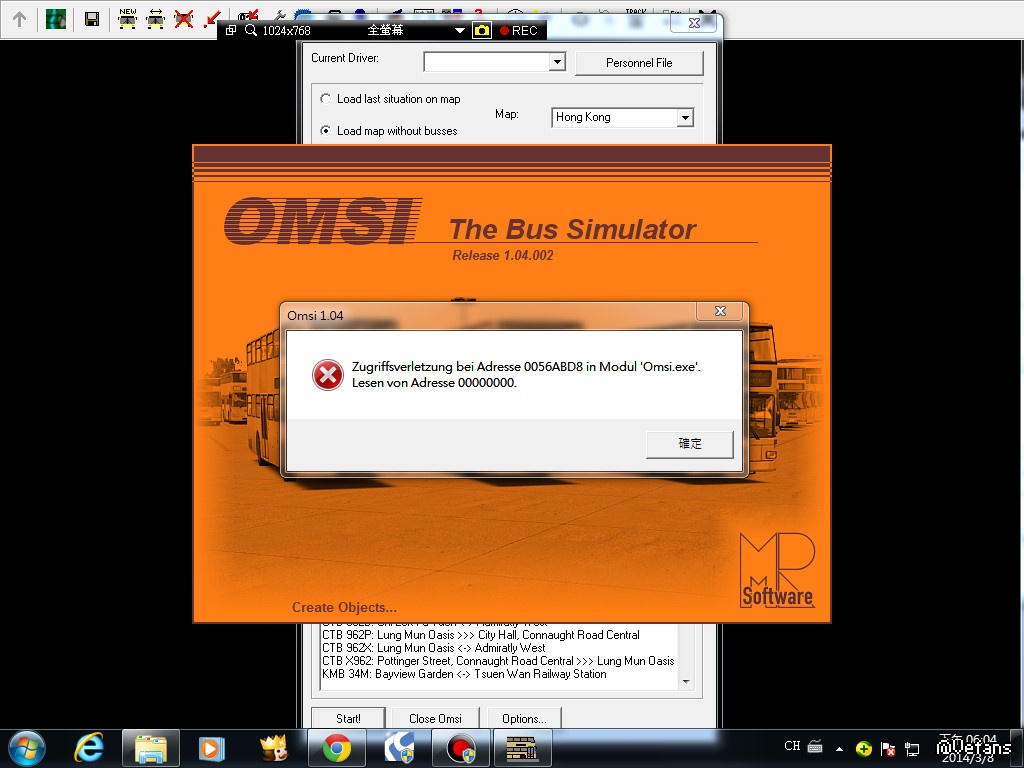Click the NEW bus toolbar icon
1024x768 pixels.
[x=127, y=19]
